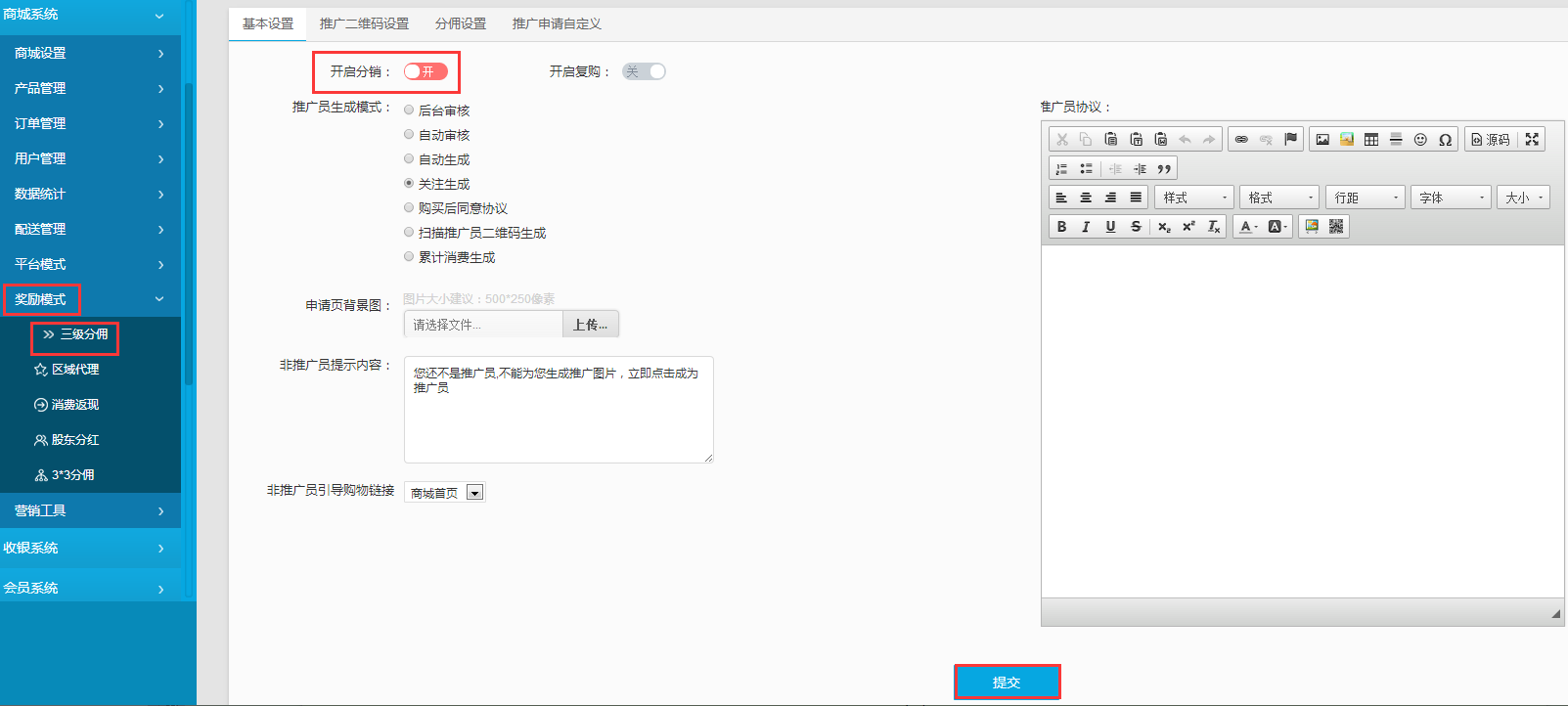This screenshot has height=706, width=1568.
Task: Align text right in the editor
Action: tap(1110, 198)
